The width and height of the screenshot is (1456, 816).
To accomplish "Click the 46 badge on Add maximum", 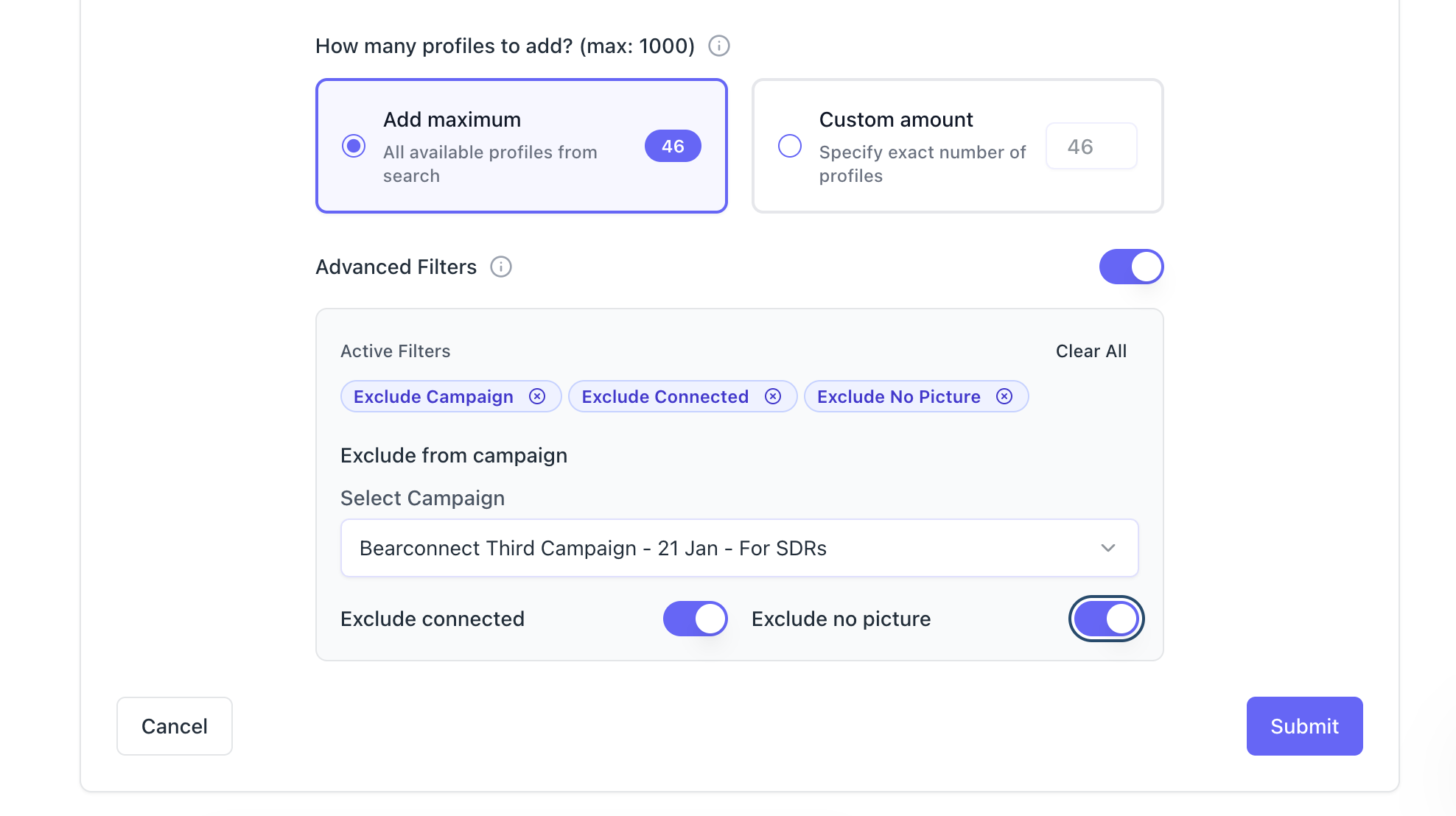I will click(672, 146).
